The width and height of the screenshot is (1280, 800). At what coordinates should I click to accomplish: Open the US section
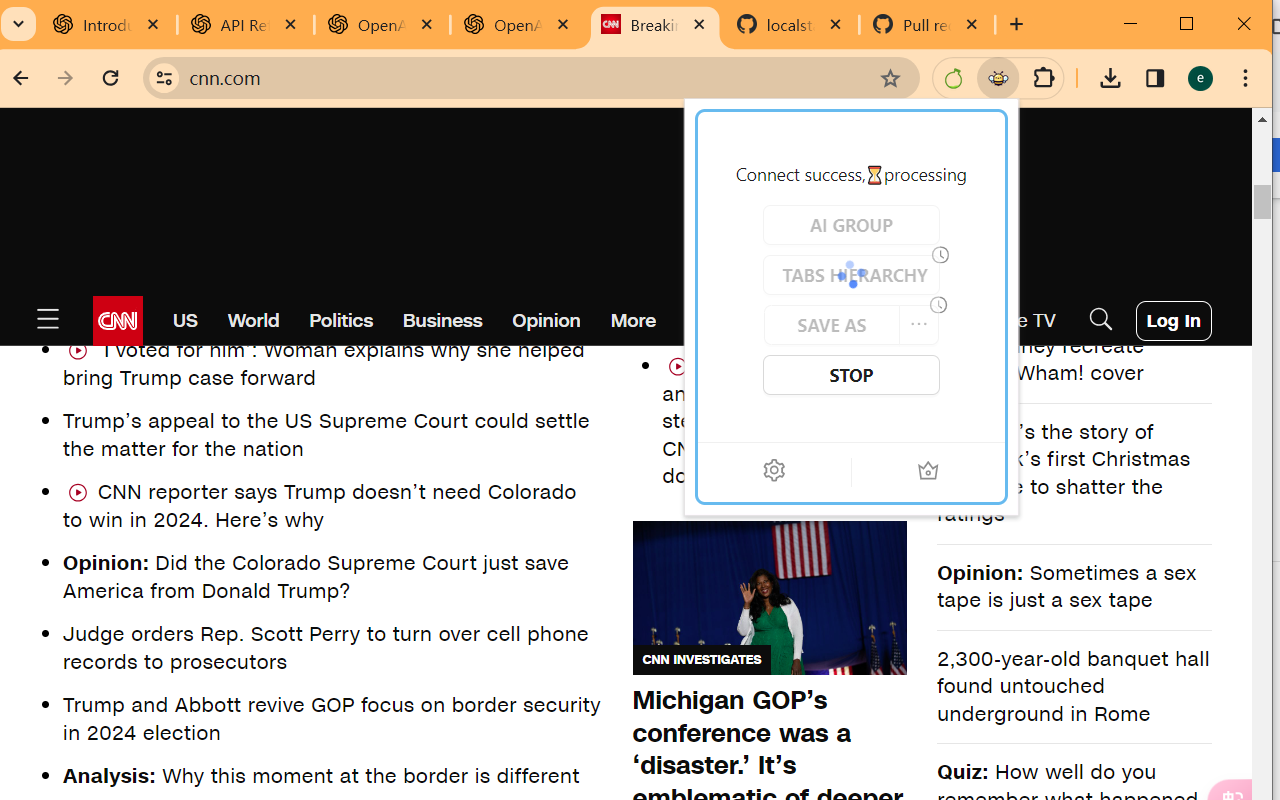coord(185,321)
